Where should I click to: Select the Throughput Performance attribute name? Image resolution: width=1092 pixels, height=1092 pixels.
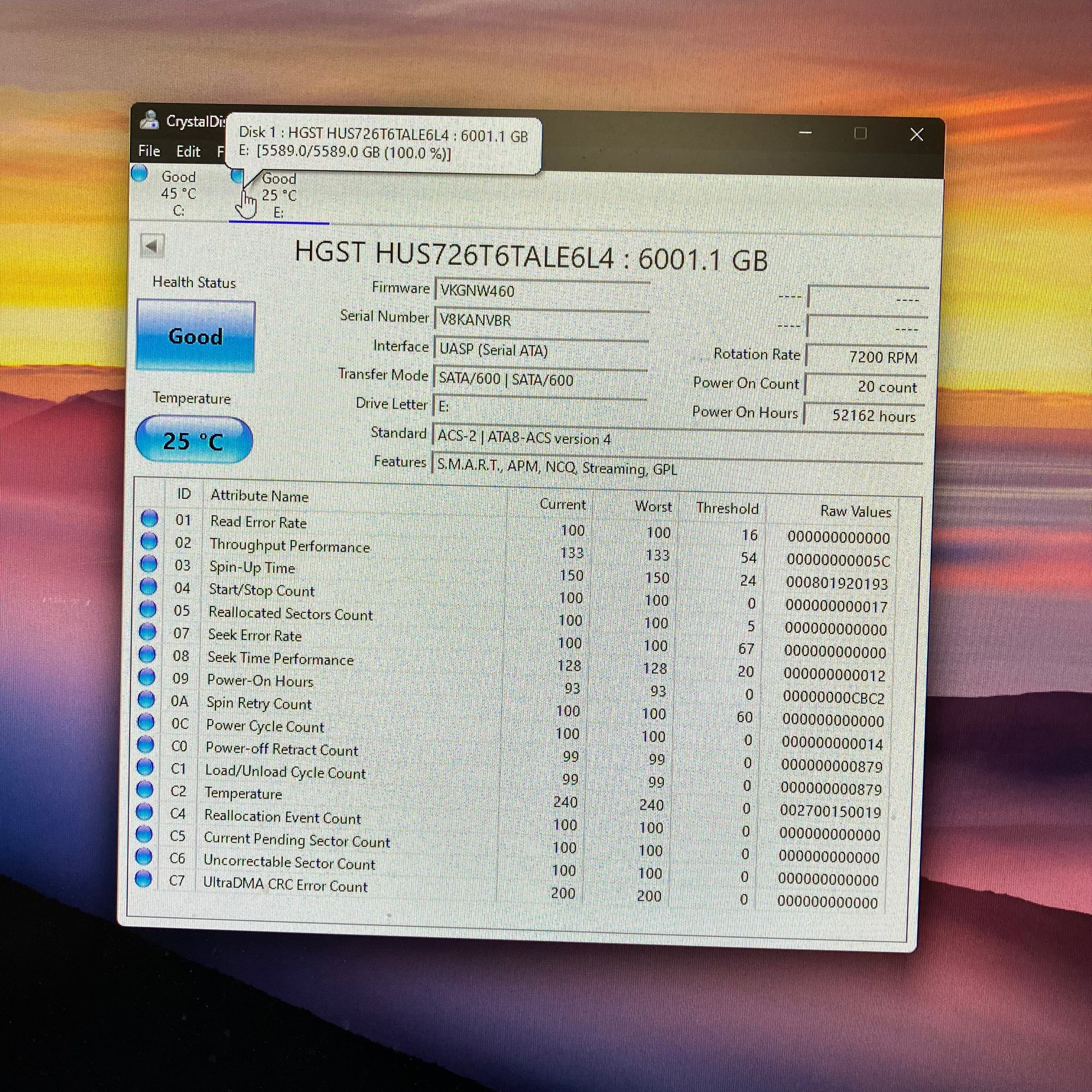point(290,545)
